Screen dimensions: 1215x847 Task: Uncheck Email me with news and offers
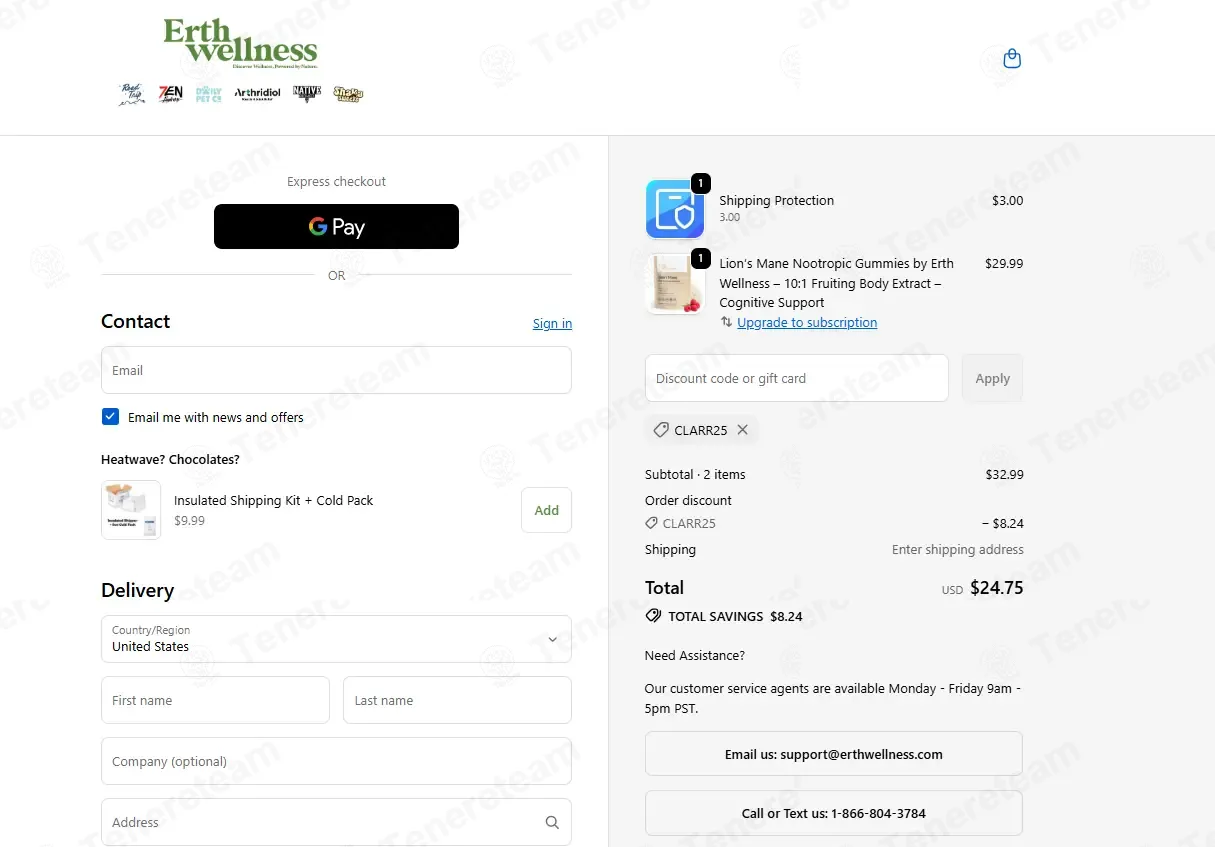click(x=110, y=417)
